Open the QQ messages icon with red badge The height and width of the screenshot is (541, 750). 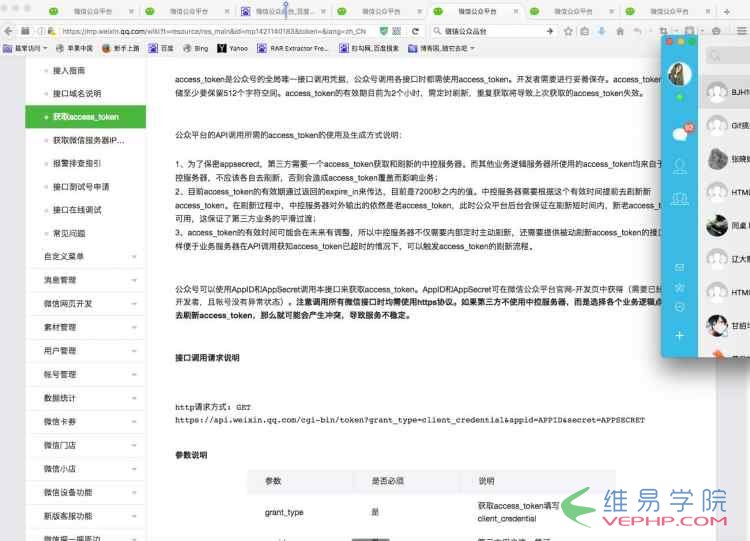(x=681, y=133)
